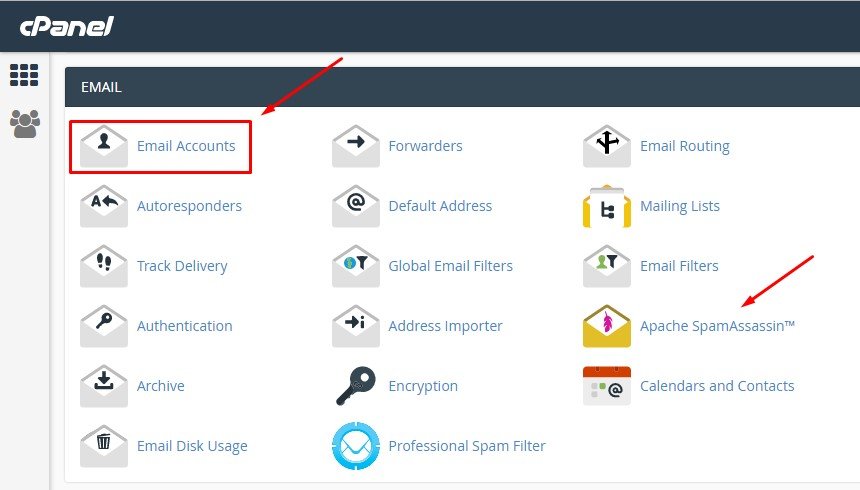Image resolution: width=860 pixels, height=490 pixels.
Task: Click the Email Accounts envelope icon
Action: point(104,146)
